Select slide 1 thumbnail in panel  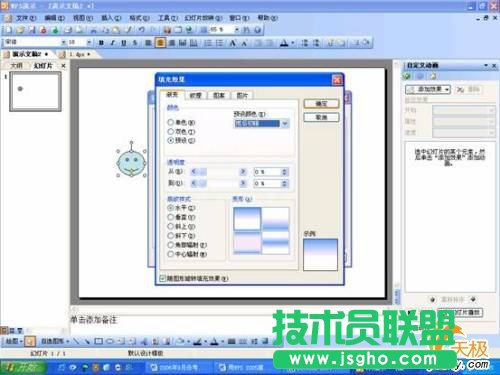35,91
